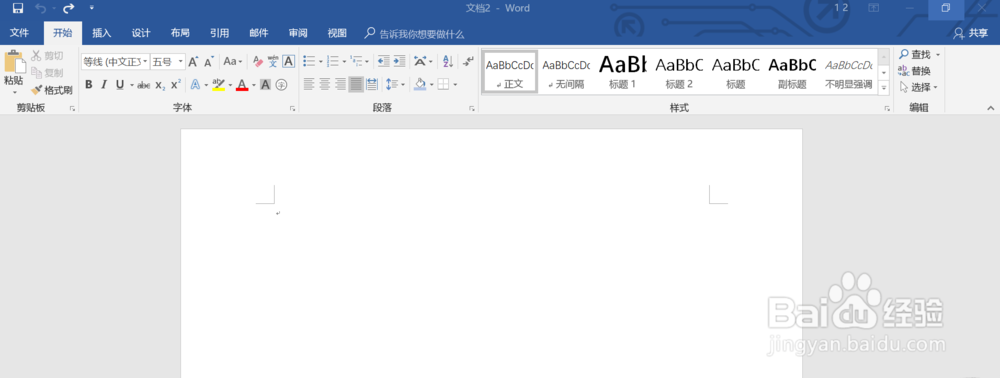The height and width of the screenshot is (378, 1000).
Task: Apply the 无间隔 style
Action: pos(566,72)
